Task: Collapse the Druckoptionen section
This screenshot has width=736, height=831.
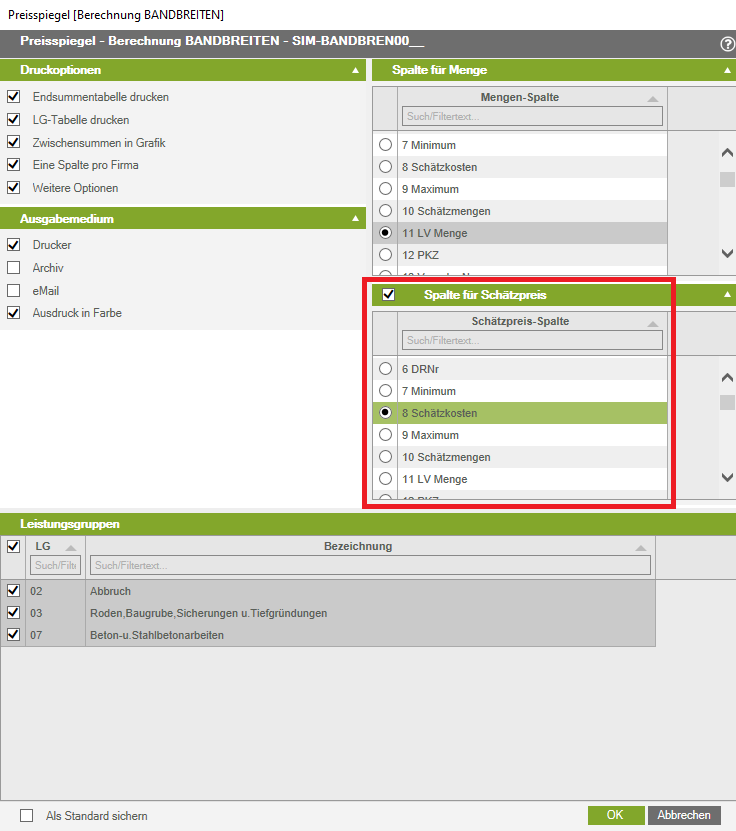Action: click(355, 71)
